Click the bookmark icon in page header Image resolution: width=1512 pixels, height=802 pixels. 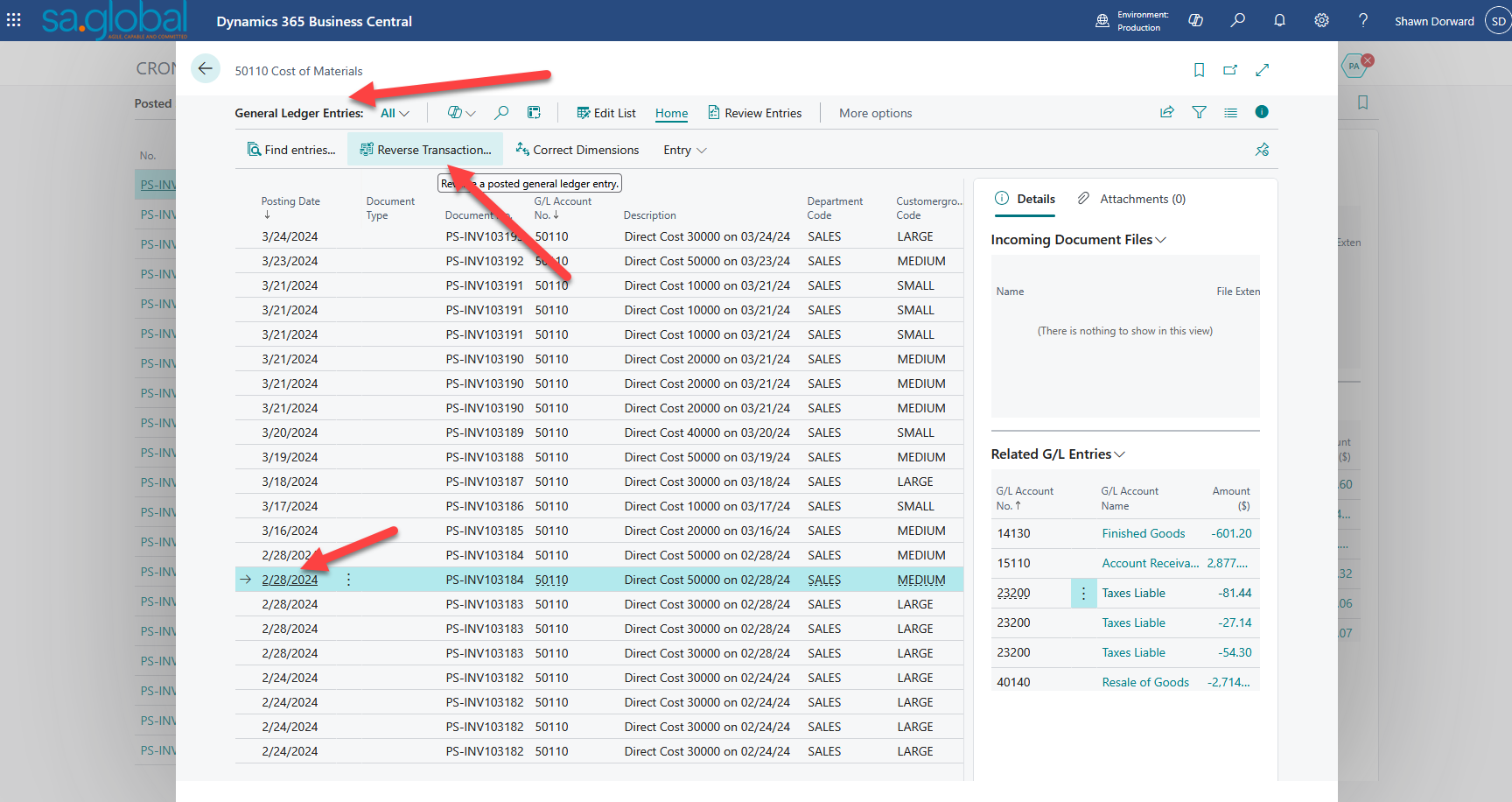pos(1199,70)
